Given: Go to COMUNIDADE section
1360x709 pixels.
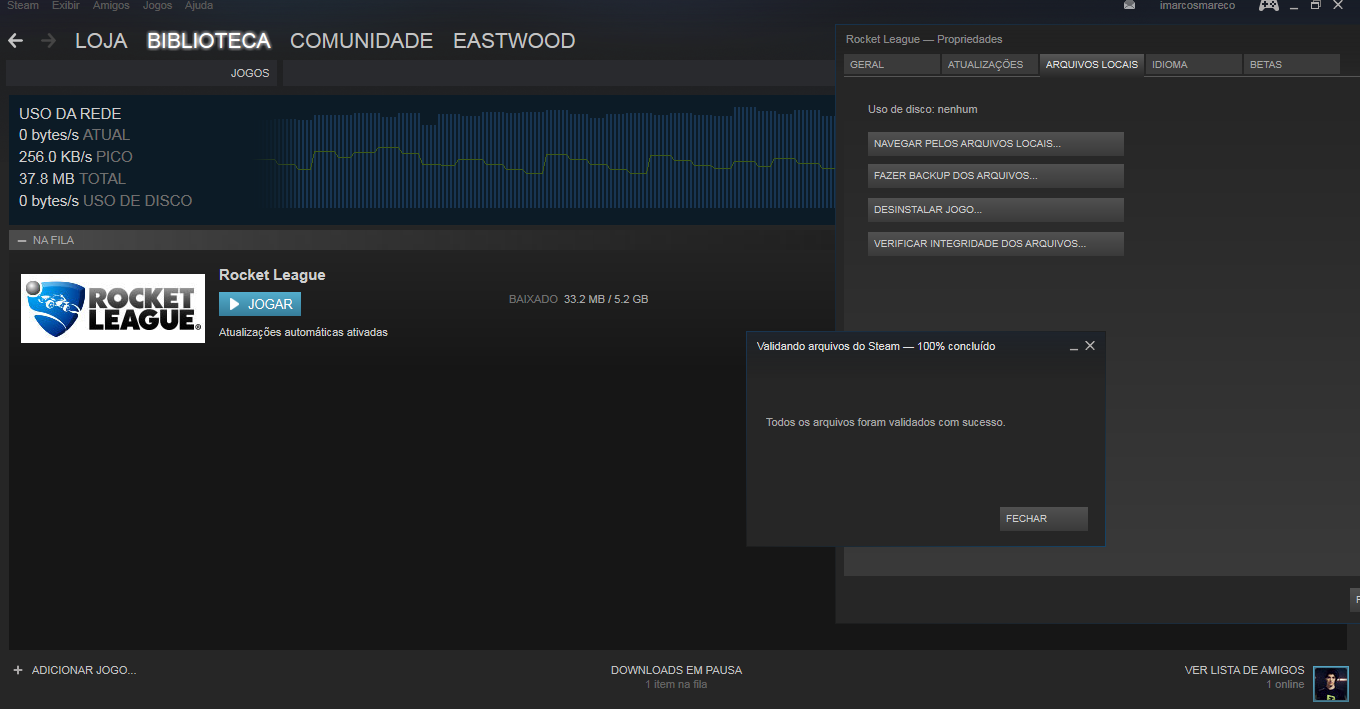Looking at the screenshot, I should click(x=361, y=41).
